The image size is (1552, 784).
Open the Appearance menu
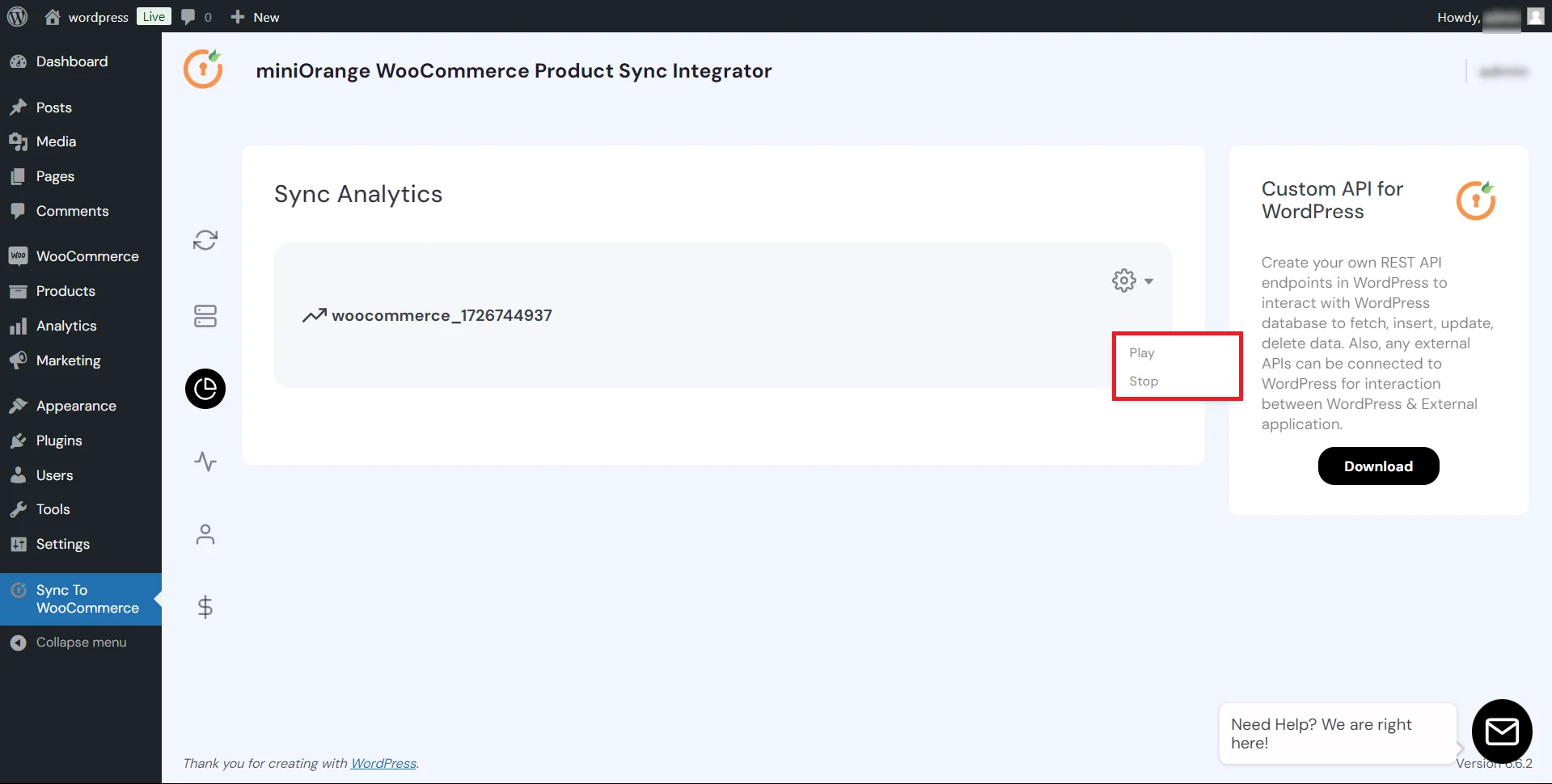[x=81, y=406]
